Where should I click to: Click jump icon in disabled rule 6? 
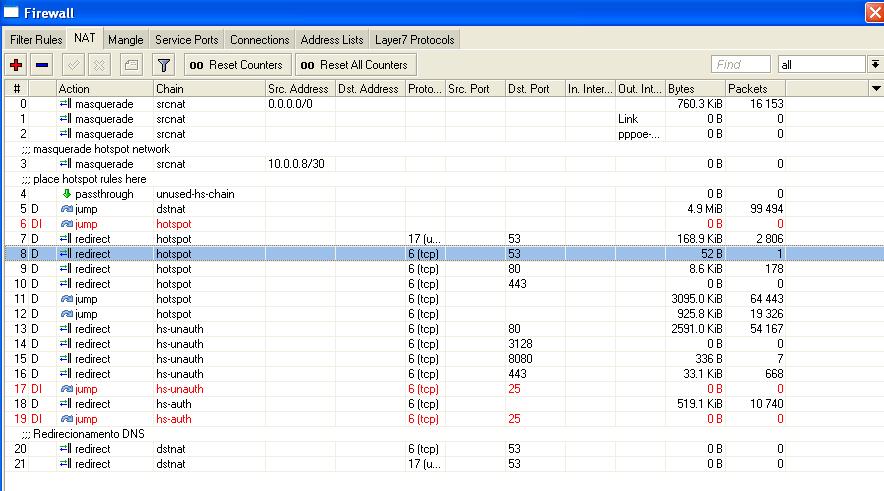(67, 224)
